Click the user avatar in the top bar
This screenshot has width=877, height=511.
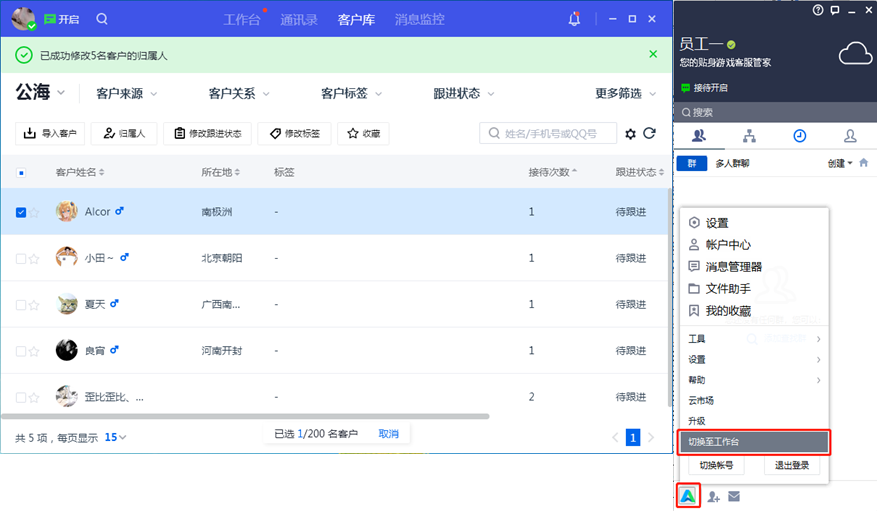point(23,18)
